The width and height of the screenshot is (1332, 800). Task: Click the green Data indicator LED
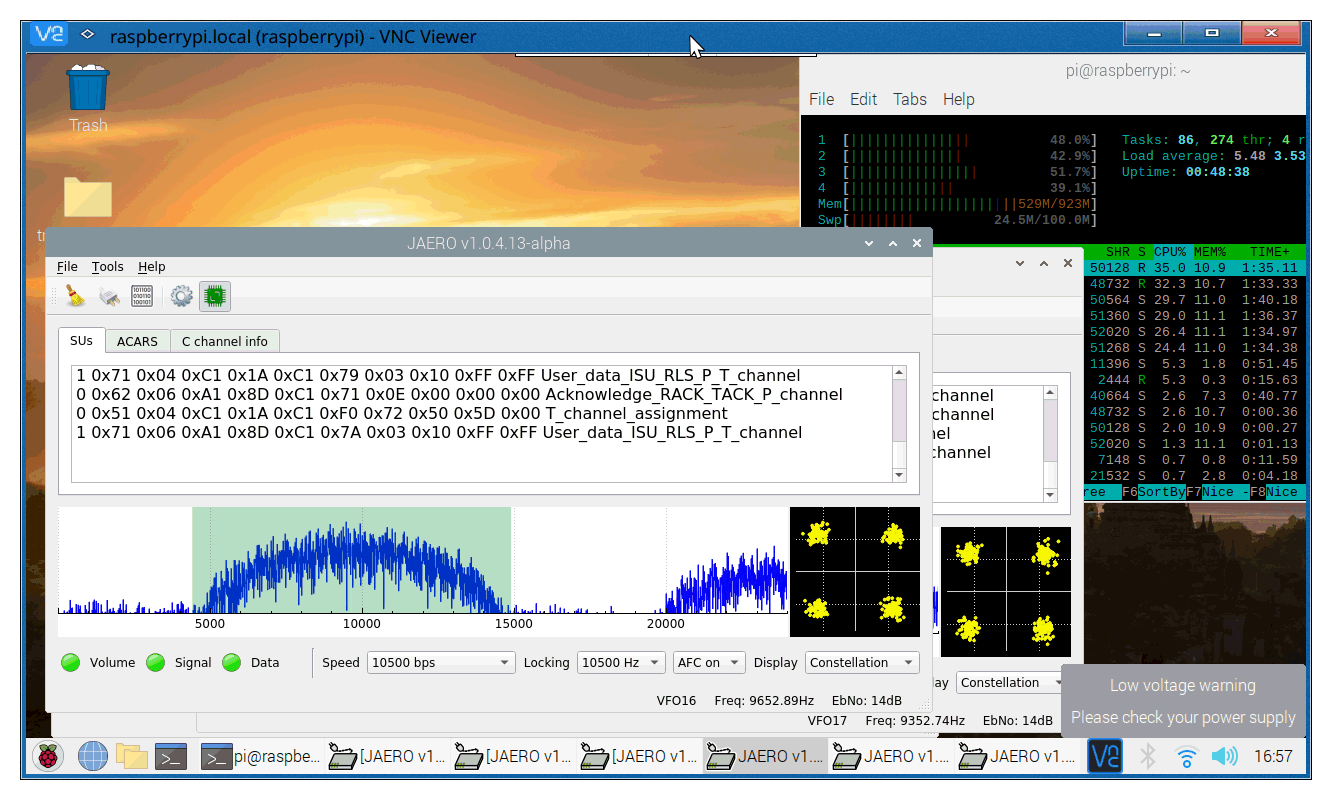tap(232, 662)
